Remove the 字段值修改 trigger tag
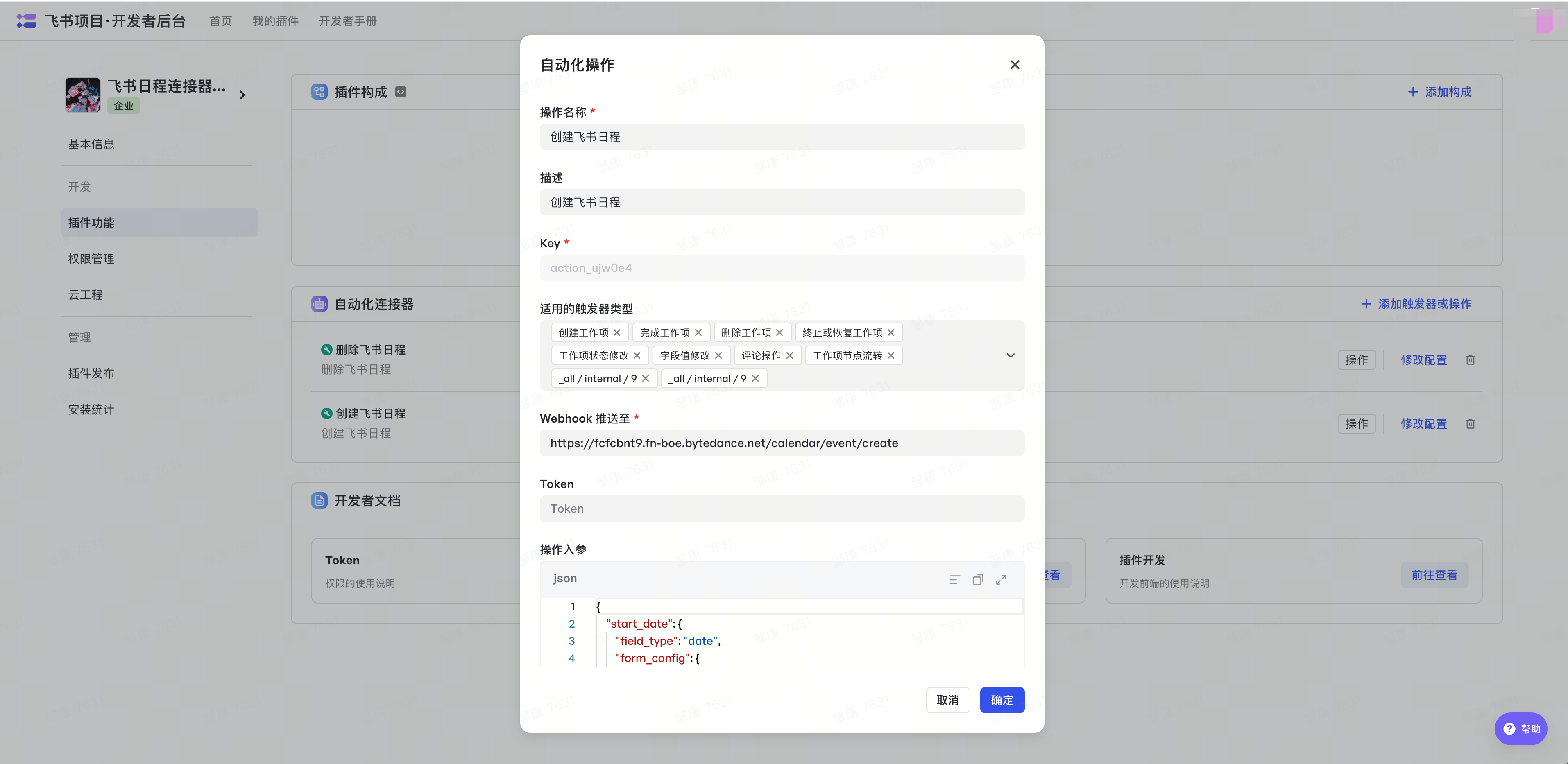Viewport: 1568px width, 764px height. point(719,355)
